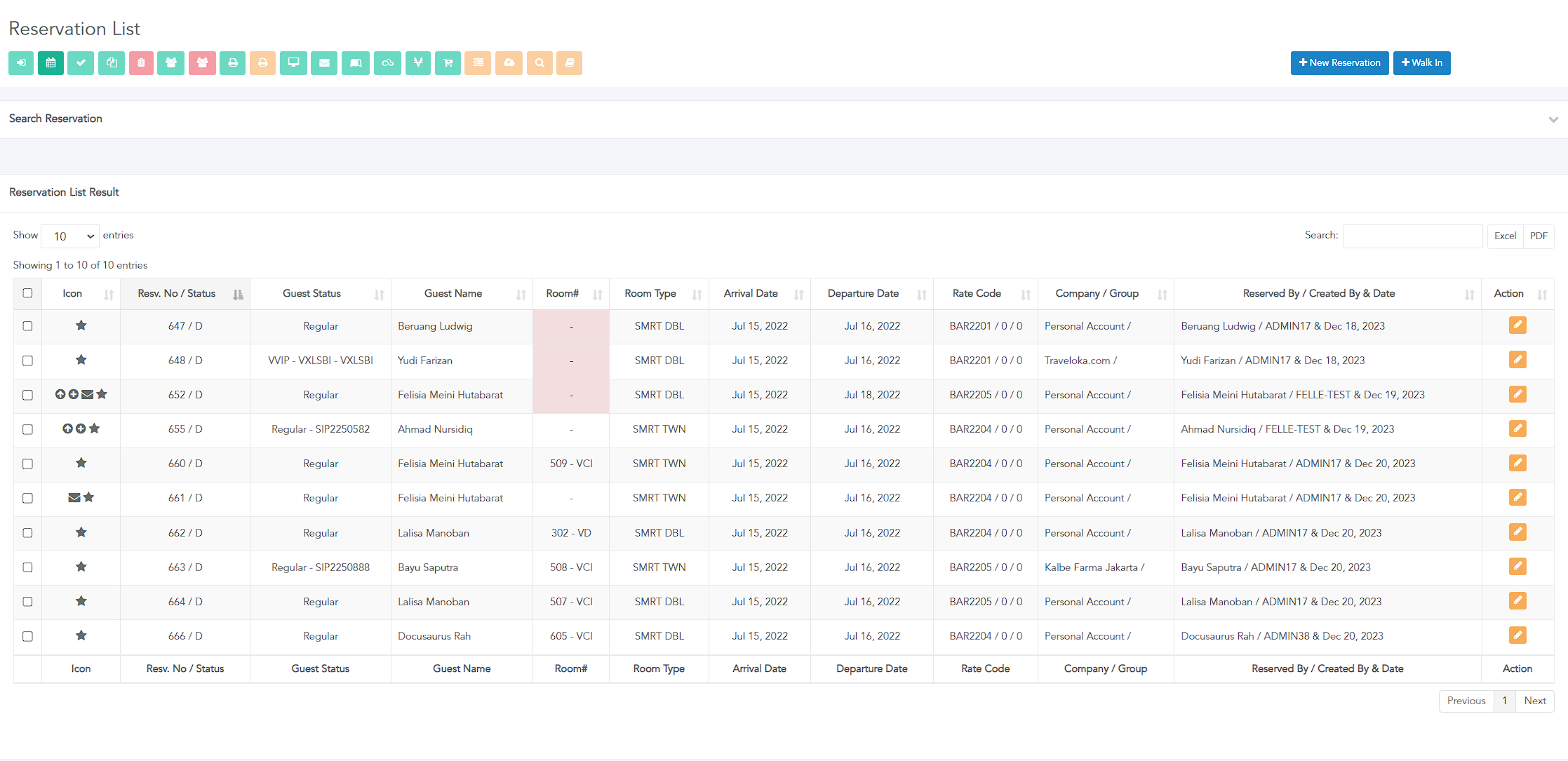Sort by Company / Group column header
The width and height of the screenshot is (1568, 761).
click(1106, 294)
